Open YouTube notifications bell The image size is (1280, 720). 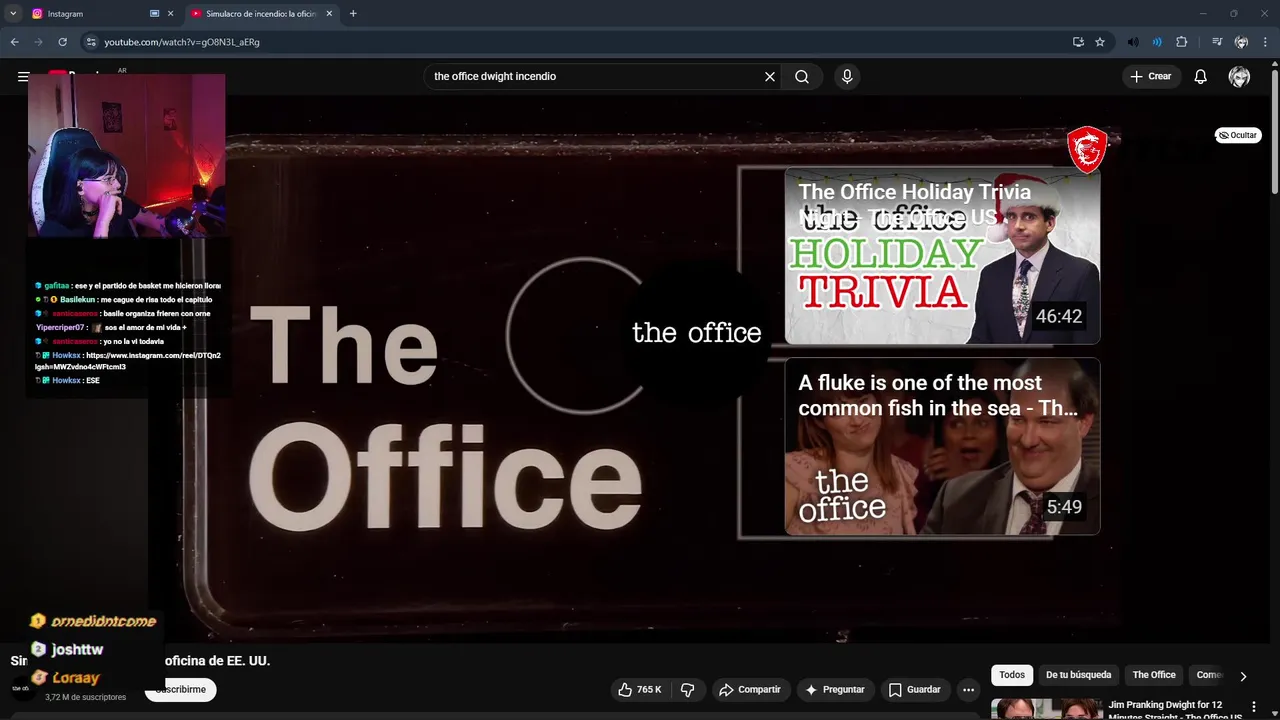[x=1201, y=76]
